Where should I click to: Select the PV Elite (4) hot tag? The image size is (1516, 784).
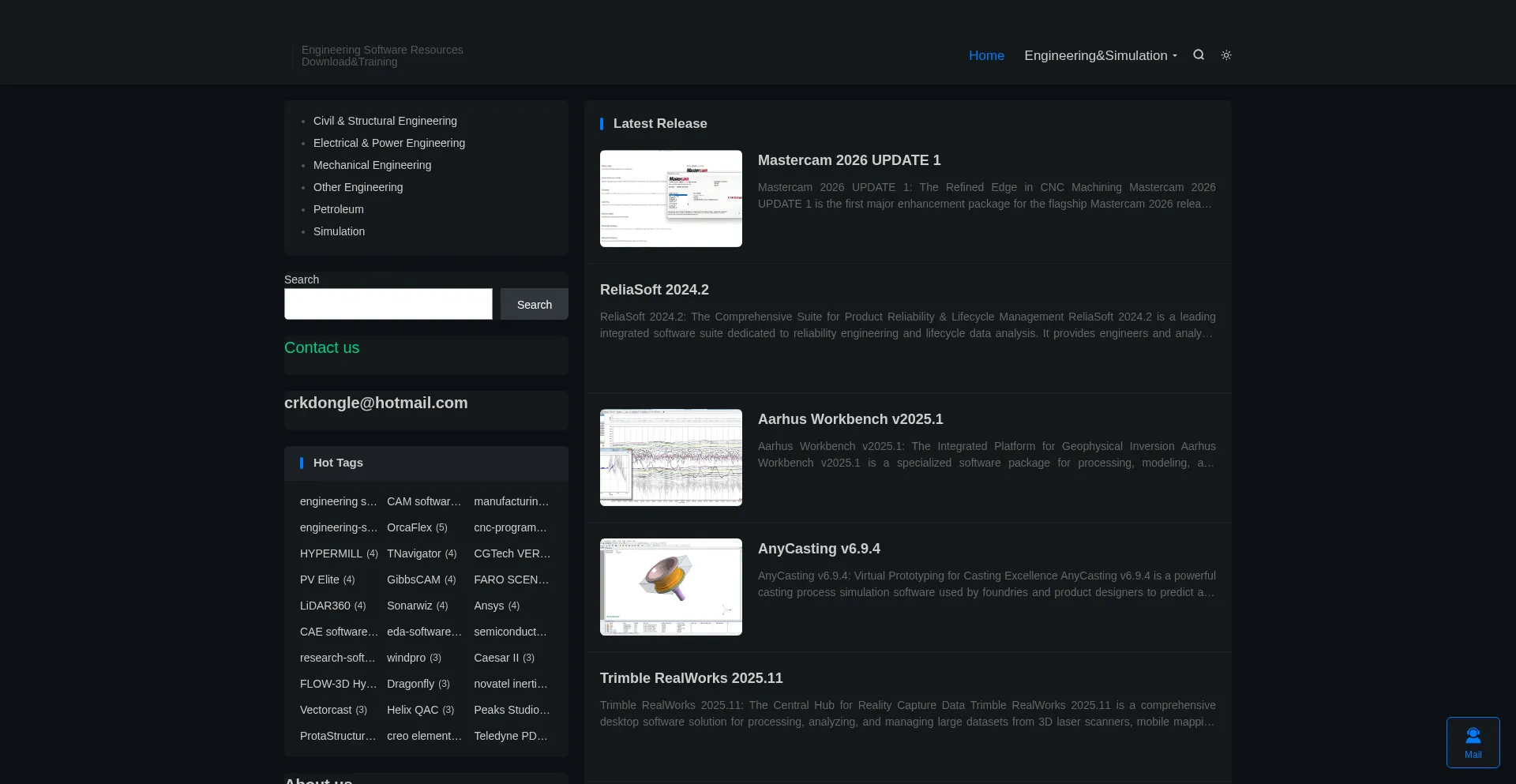[328, 580]
